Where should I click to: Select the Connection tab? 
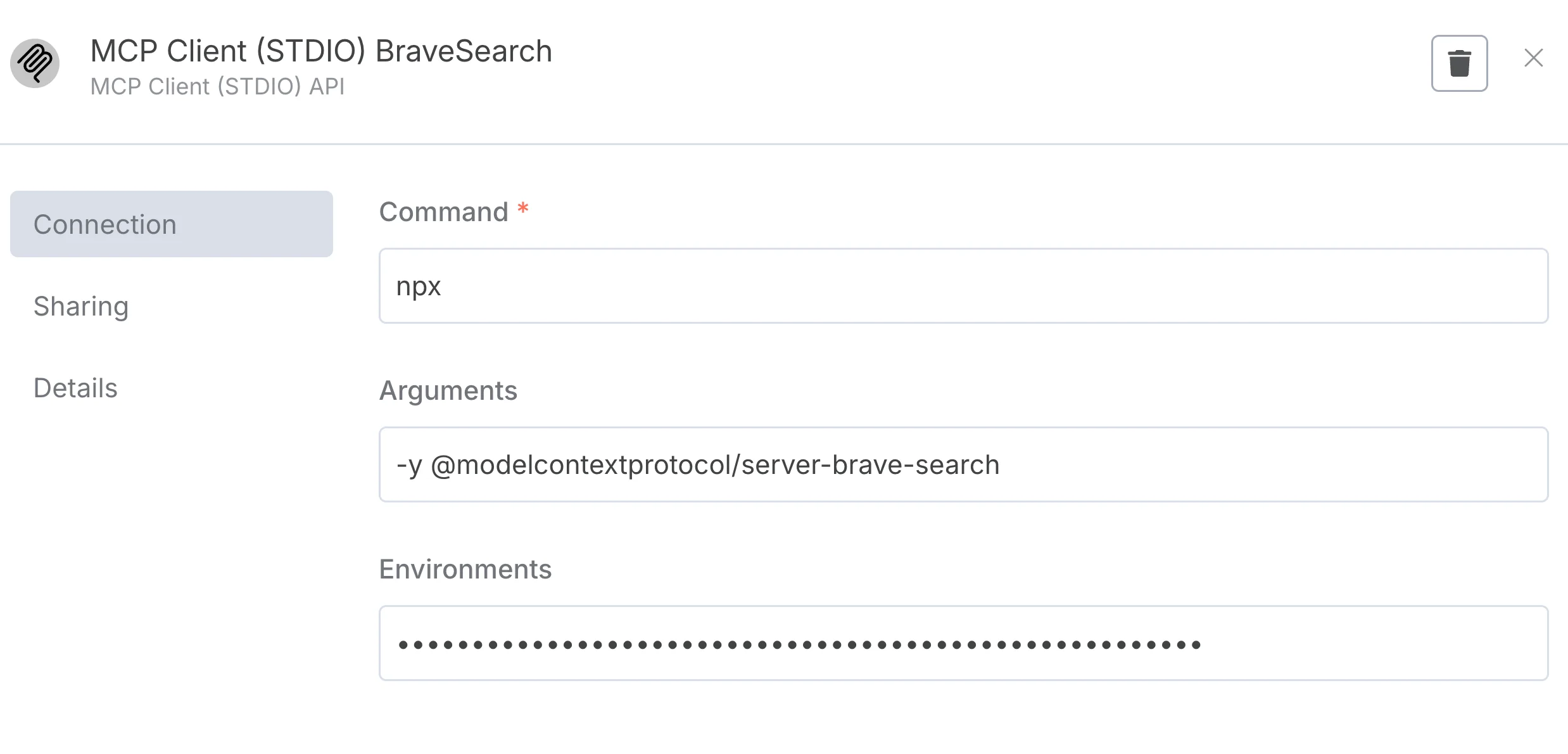pos(105,224)
